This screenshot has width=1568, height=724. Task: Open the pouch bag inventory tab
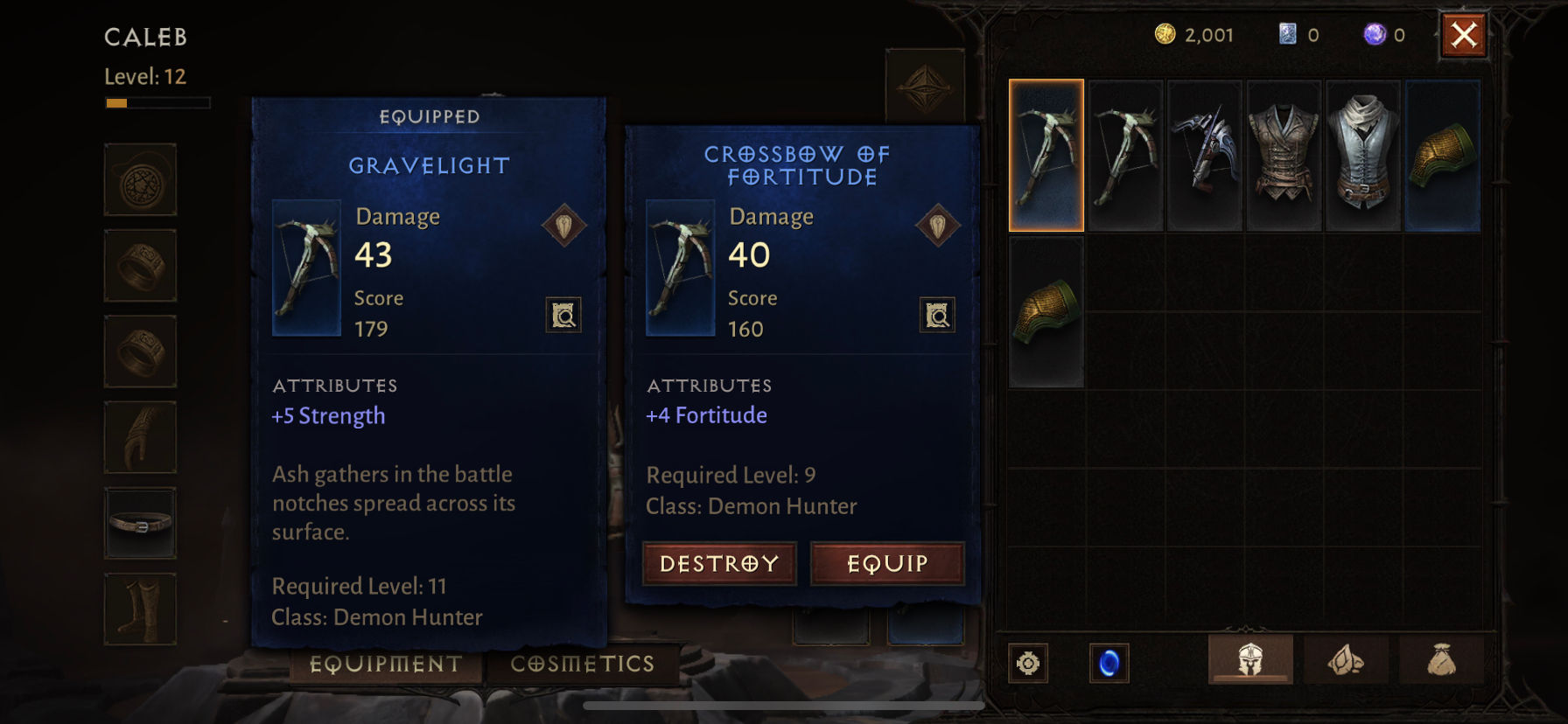click(1441, 659)
